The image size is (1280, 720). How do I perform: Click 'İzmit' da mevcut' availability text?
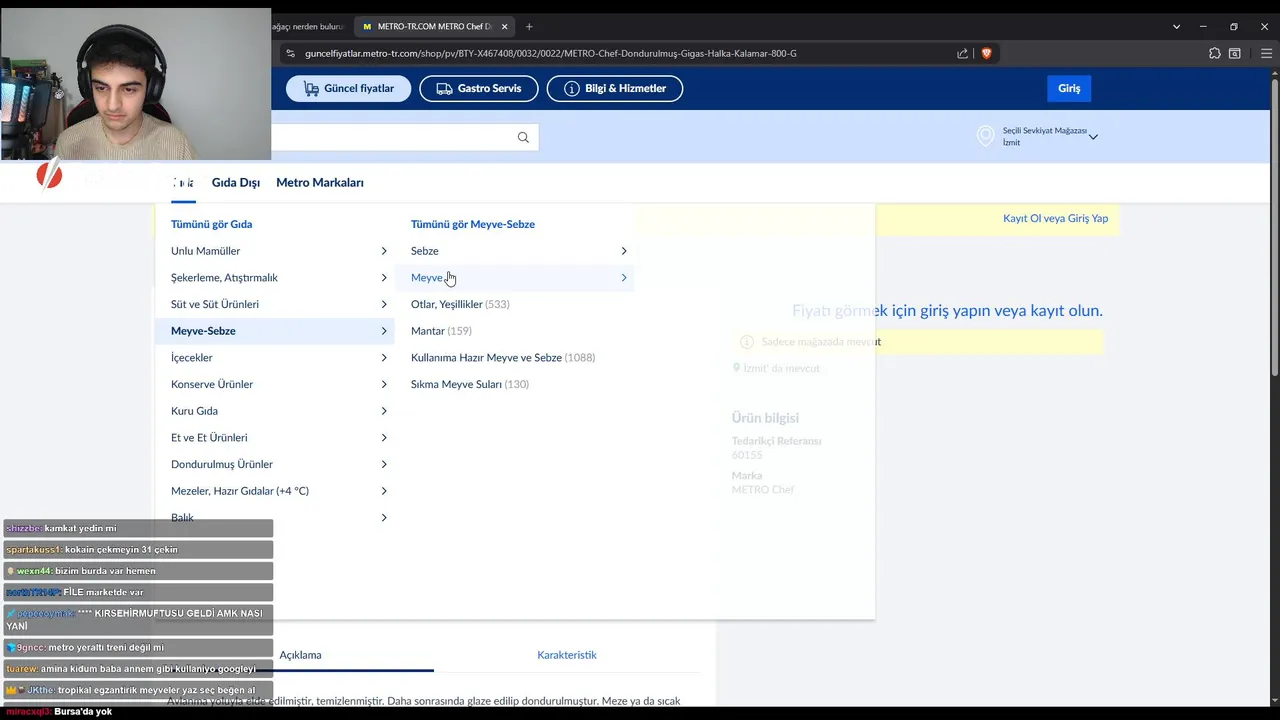pos(781,368)
